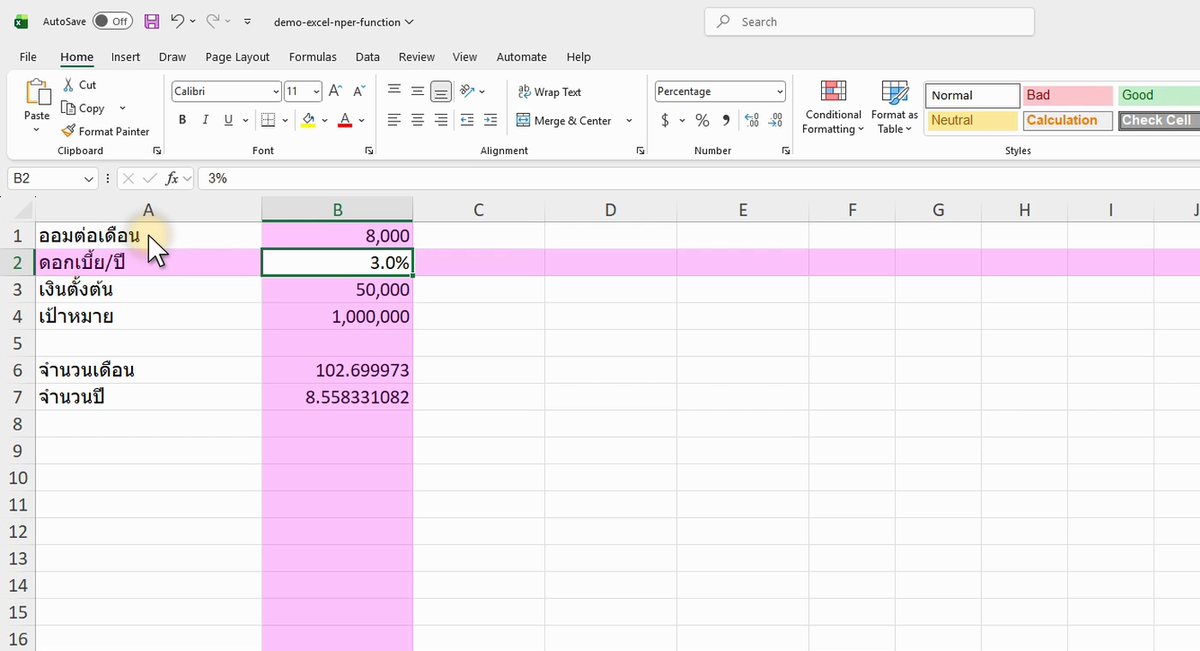Click the Increase Decimal icon

pos(751,120)
